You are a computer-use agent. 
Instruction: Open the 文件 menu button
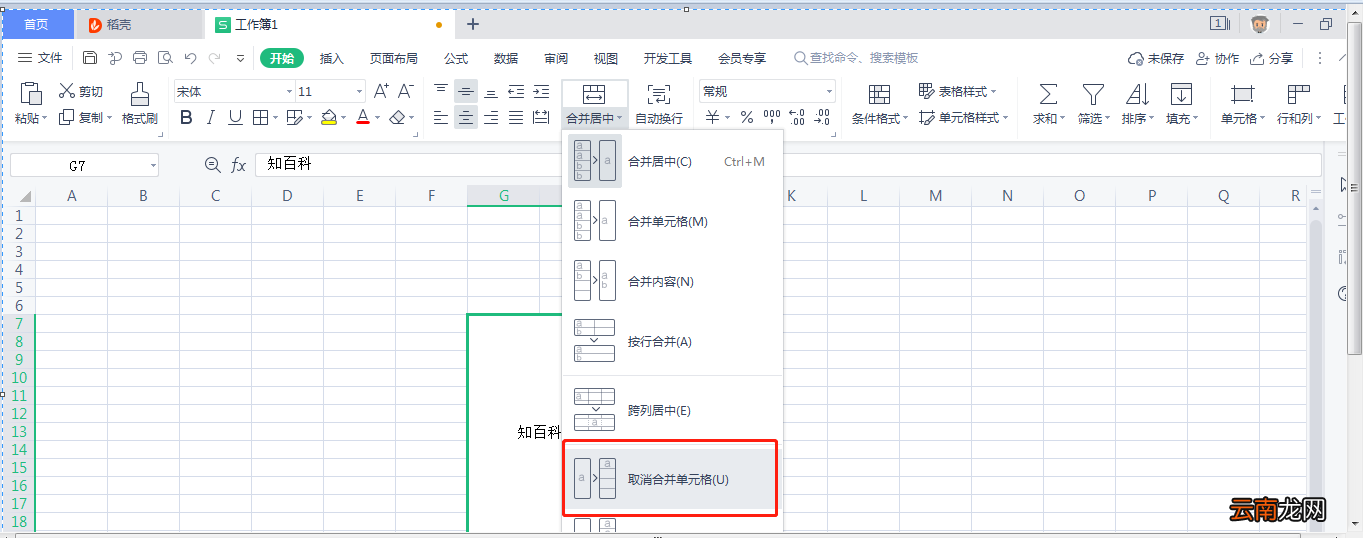coord(41,58)
